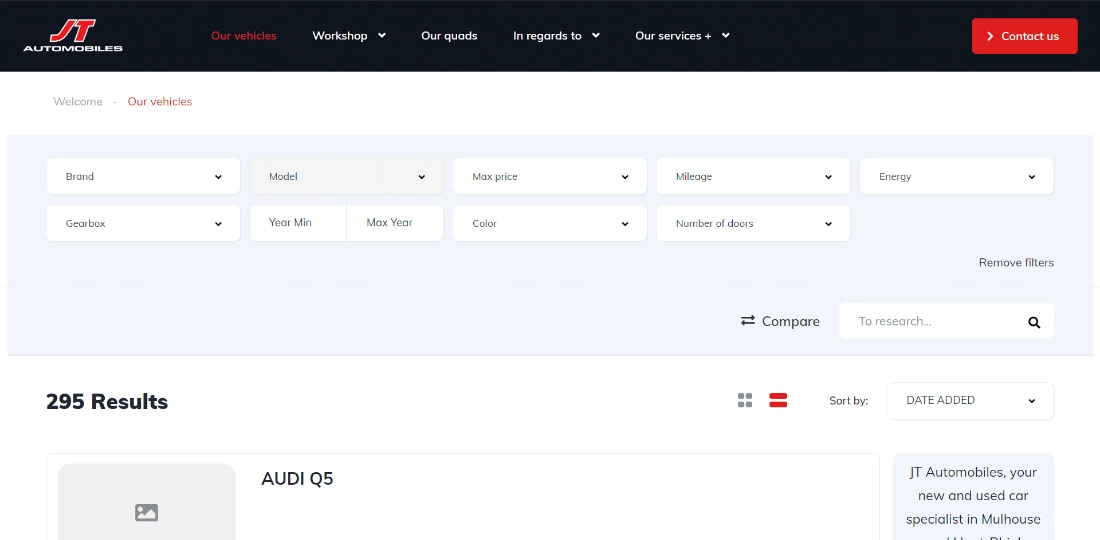Click the Compare arrows icon
This screenshot has height=540, width=1100.
747,321
